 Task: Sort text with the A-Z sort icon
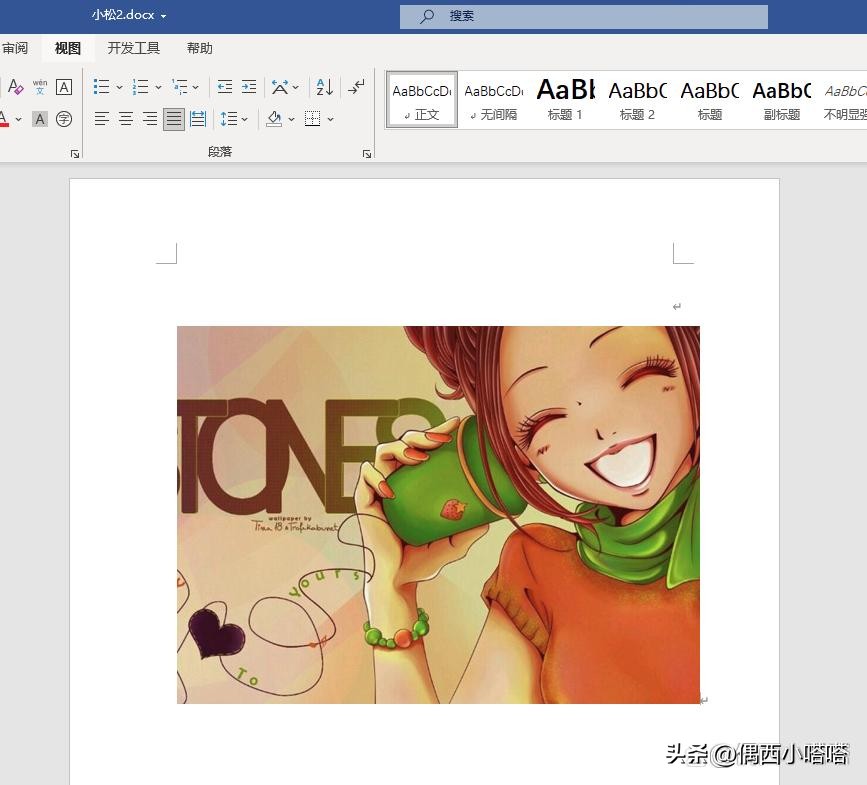point(325,87)
